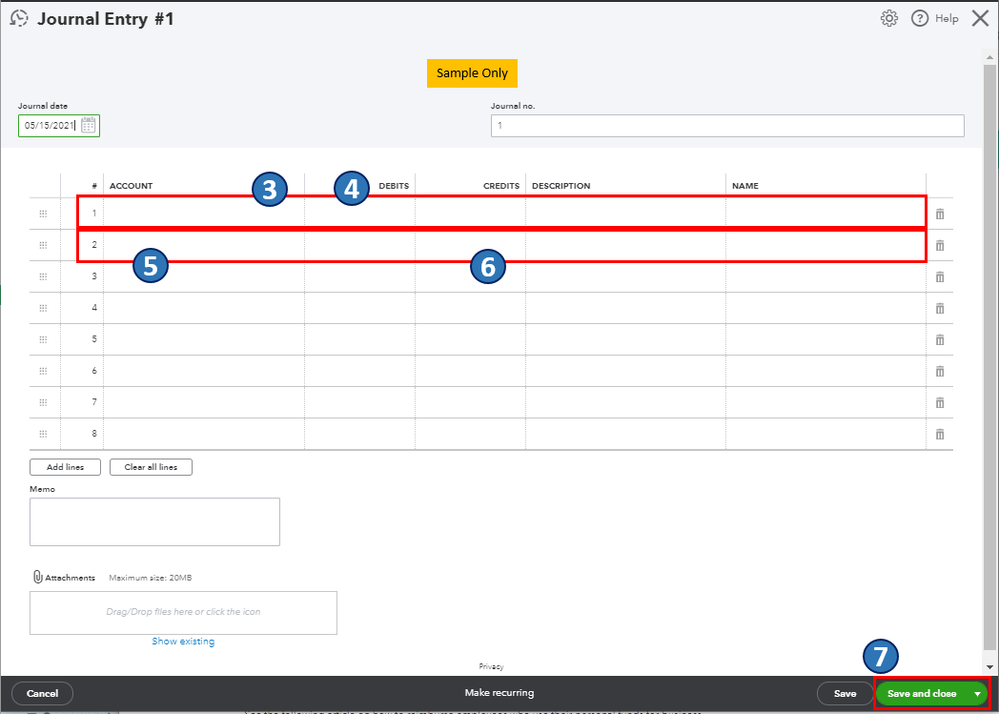Screen dimensions: 999x714
Task: Delete line 7 with trash icon
Action: pos(940,403)
